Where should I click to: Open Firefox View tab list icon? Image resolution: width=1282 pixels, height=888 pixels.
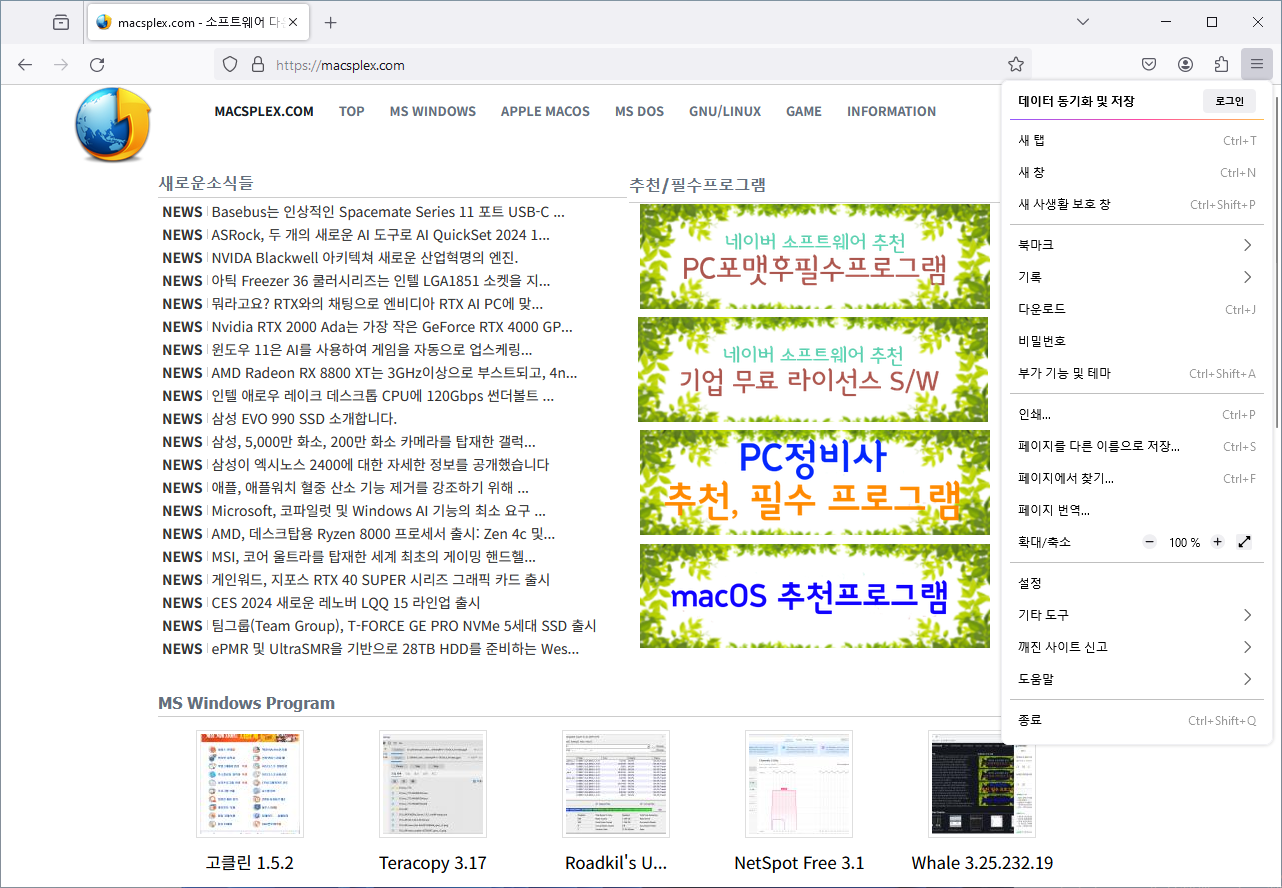61,22
